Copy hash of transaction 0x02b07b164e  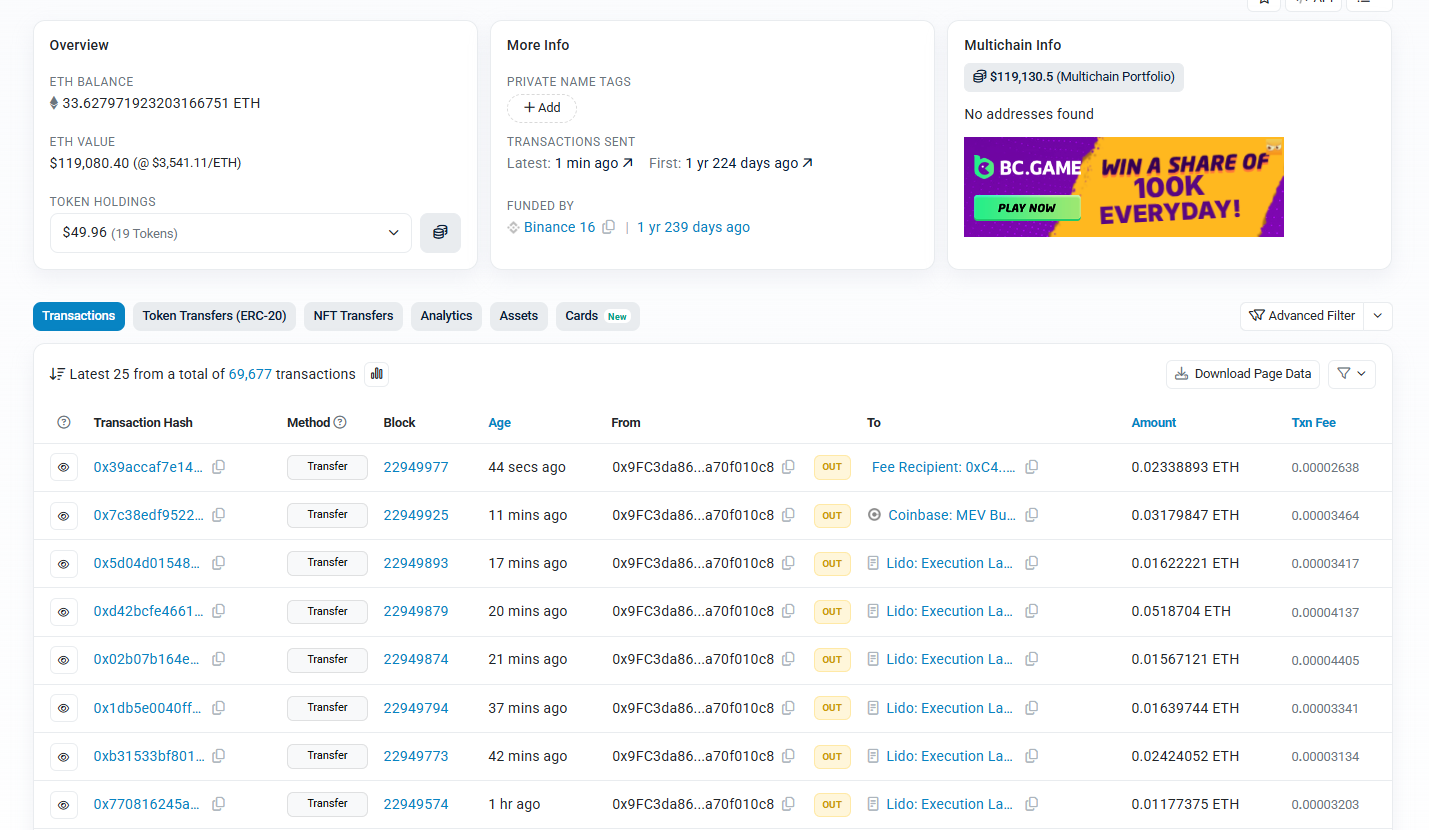coord(218,659)
